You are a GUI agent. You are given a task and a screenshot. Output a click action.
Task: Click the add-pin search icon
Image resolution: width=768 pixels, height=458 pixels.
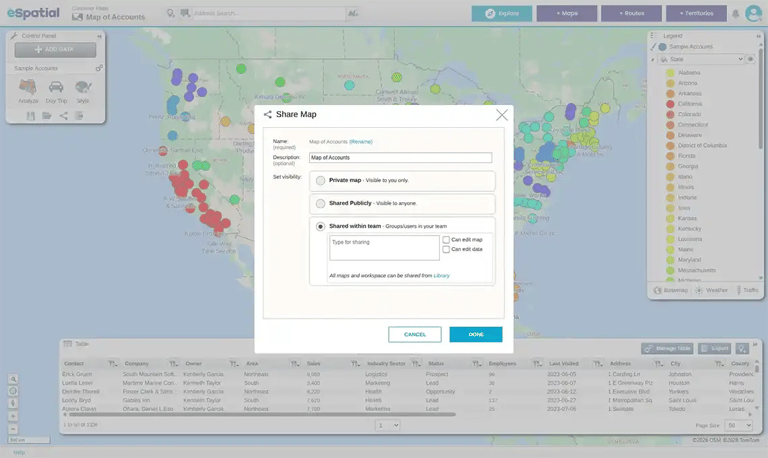pyautogui.click(x=170, y=13)
